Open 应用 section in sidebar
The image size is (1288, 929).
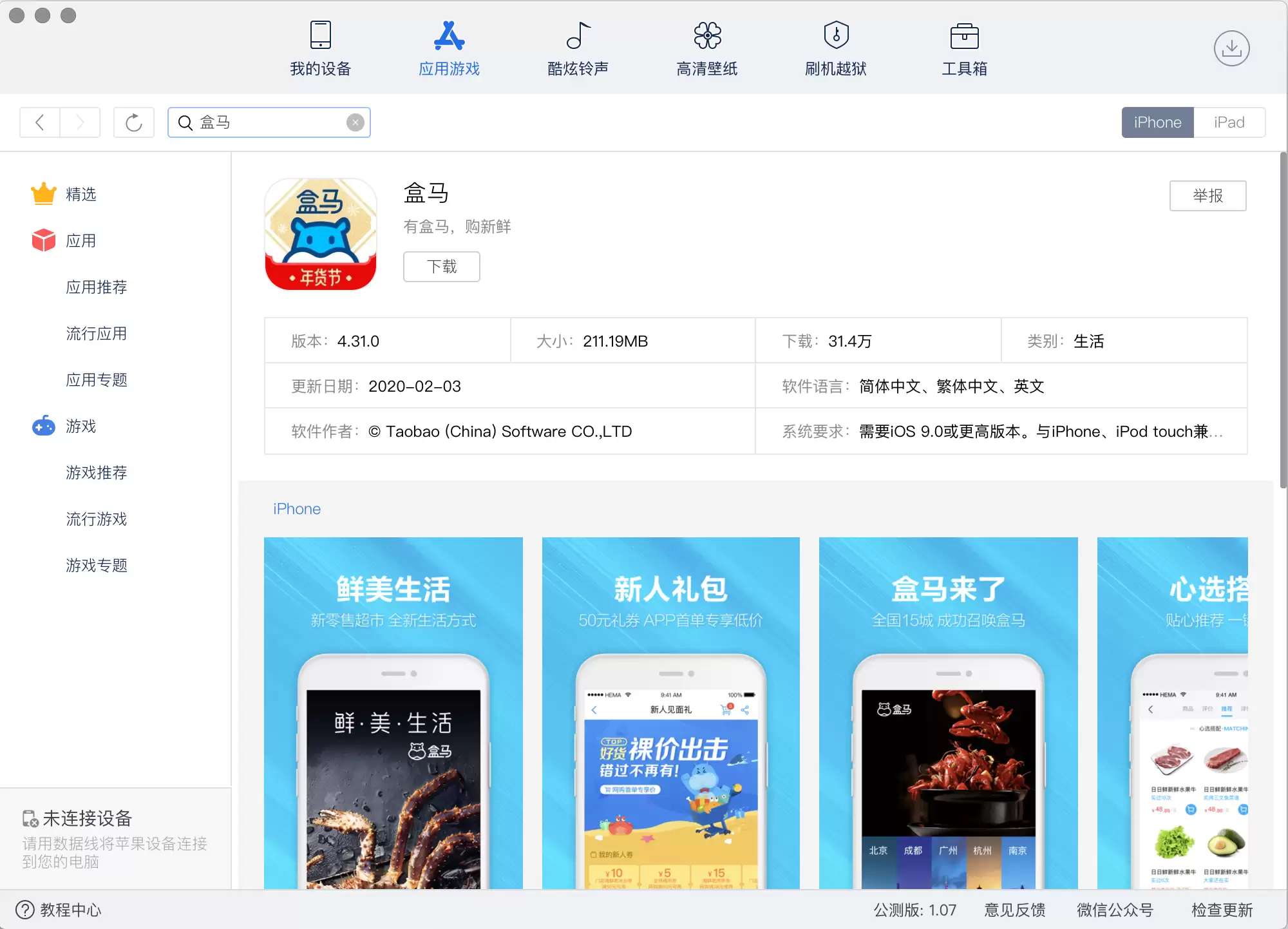point(81,240)
